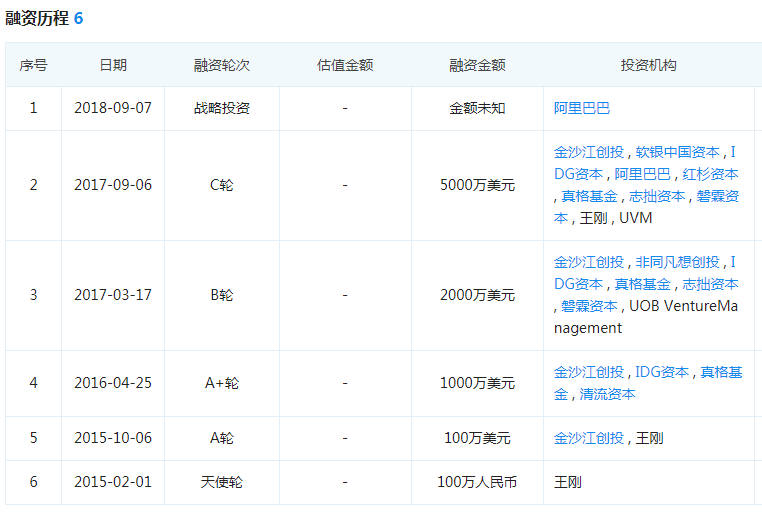
Task: Open 金沙江创投 in the B轮 row
Action: pos(589,262)
